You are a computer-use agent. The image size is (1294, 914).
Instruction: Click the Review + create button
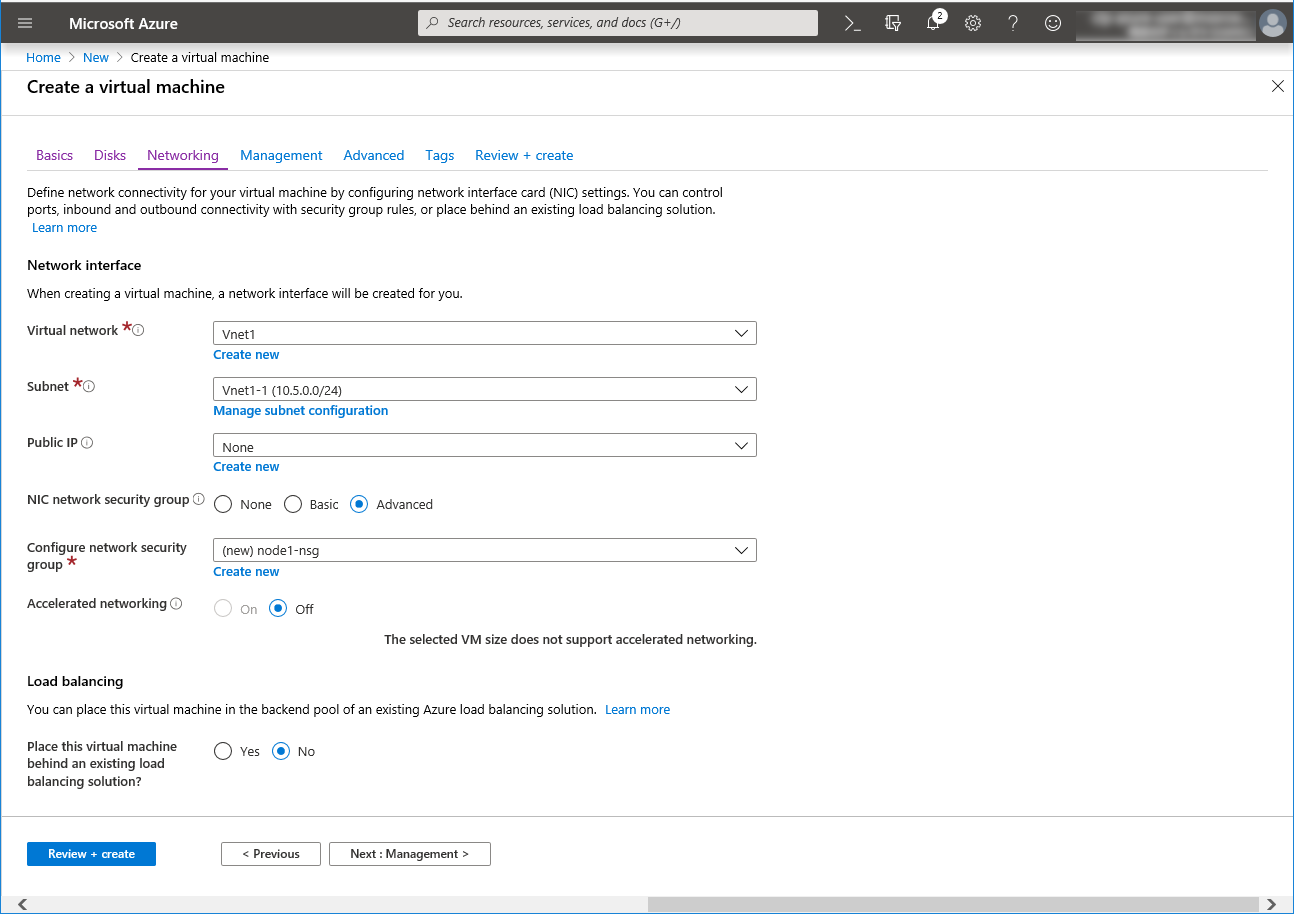[x=91, y=854]
